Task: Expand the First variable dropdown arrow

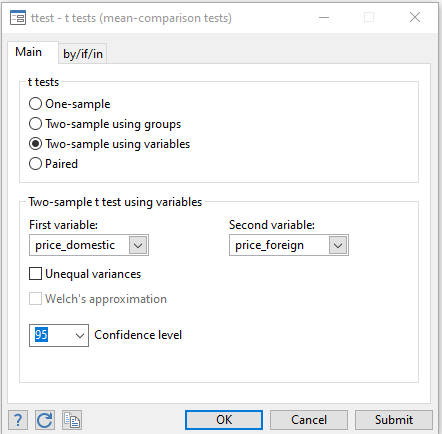Action: 138,245
